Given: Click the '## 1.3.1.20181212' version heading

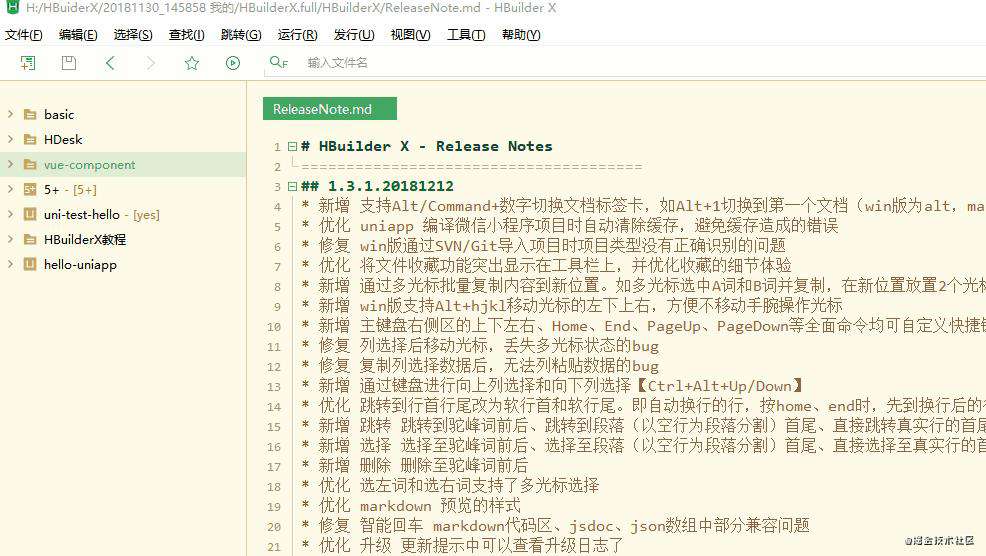Looking at the screenshot, I should (377, 186).
